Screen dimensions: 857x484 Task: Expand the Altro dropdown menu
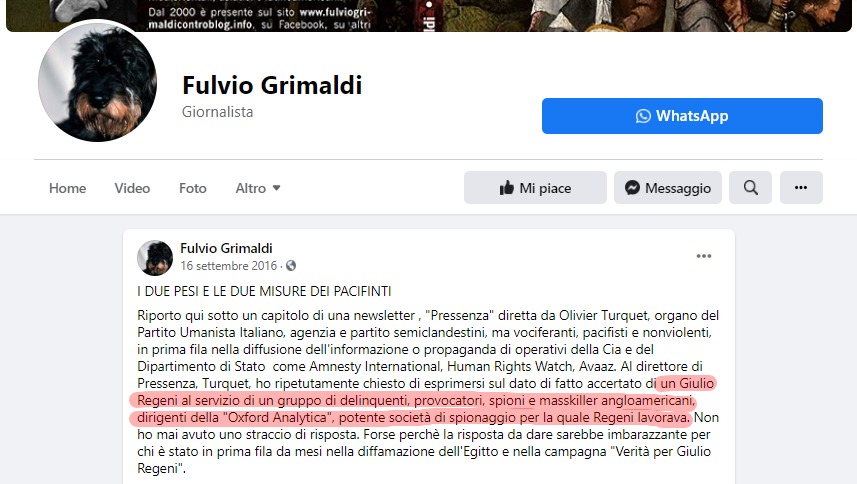[x=257, y=188]
